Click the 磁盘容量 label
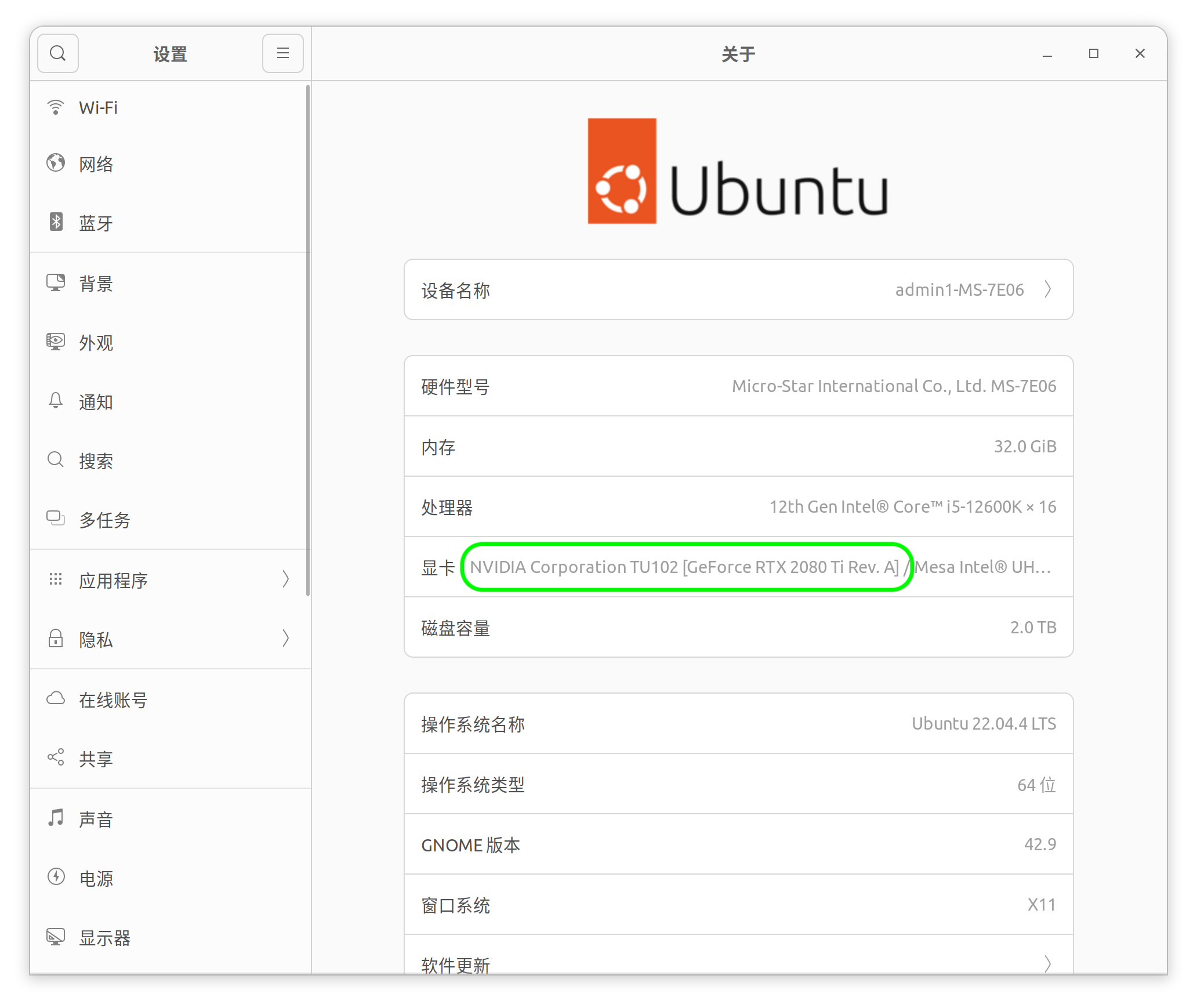Viewport: 1197px width, 1008px height. point(456,628)
